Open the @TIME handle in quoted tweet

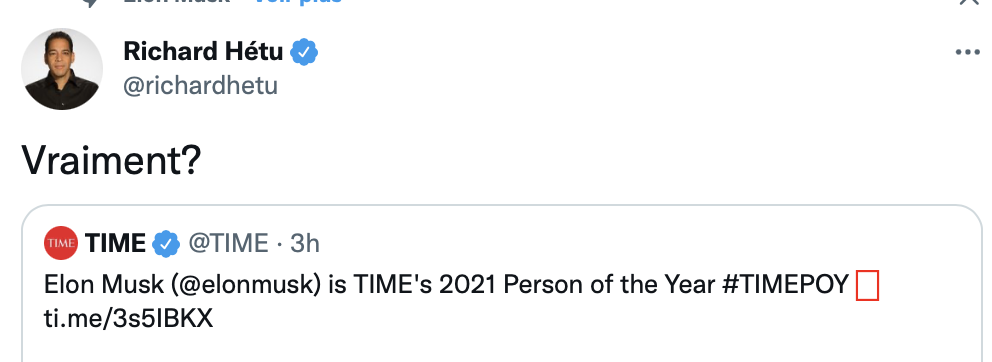pyautogui.click(x=228, y=244)
